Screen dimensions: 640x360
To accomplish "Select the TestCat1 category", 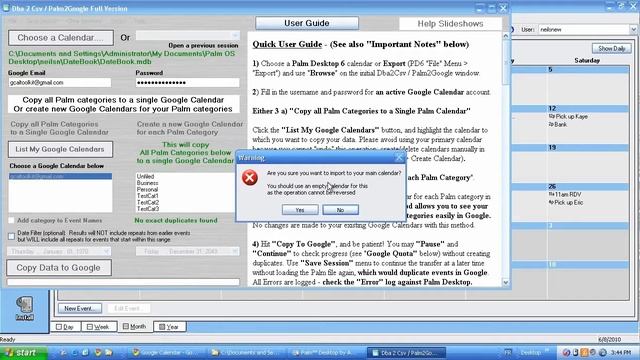I will tap(148, 196).
